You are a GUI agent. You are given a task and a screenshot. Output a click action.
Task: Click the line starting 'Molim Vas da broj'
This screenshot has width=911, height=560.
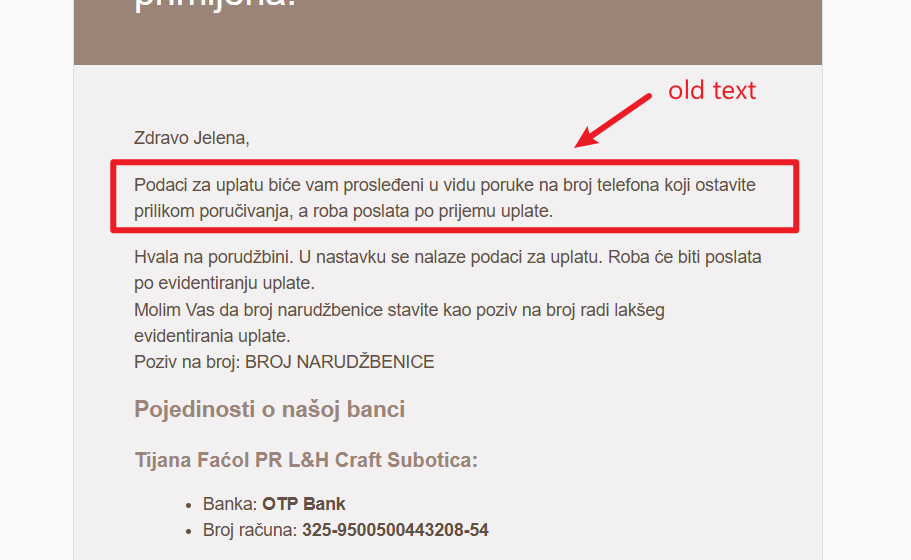point(399,310)
